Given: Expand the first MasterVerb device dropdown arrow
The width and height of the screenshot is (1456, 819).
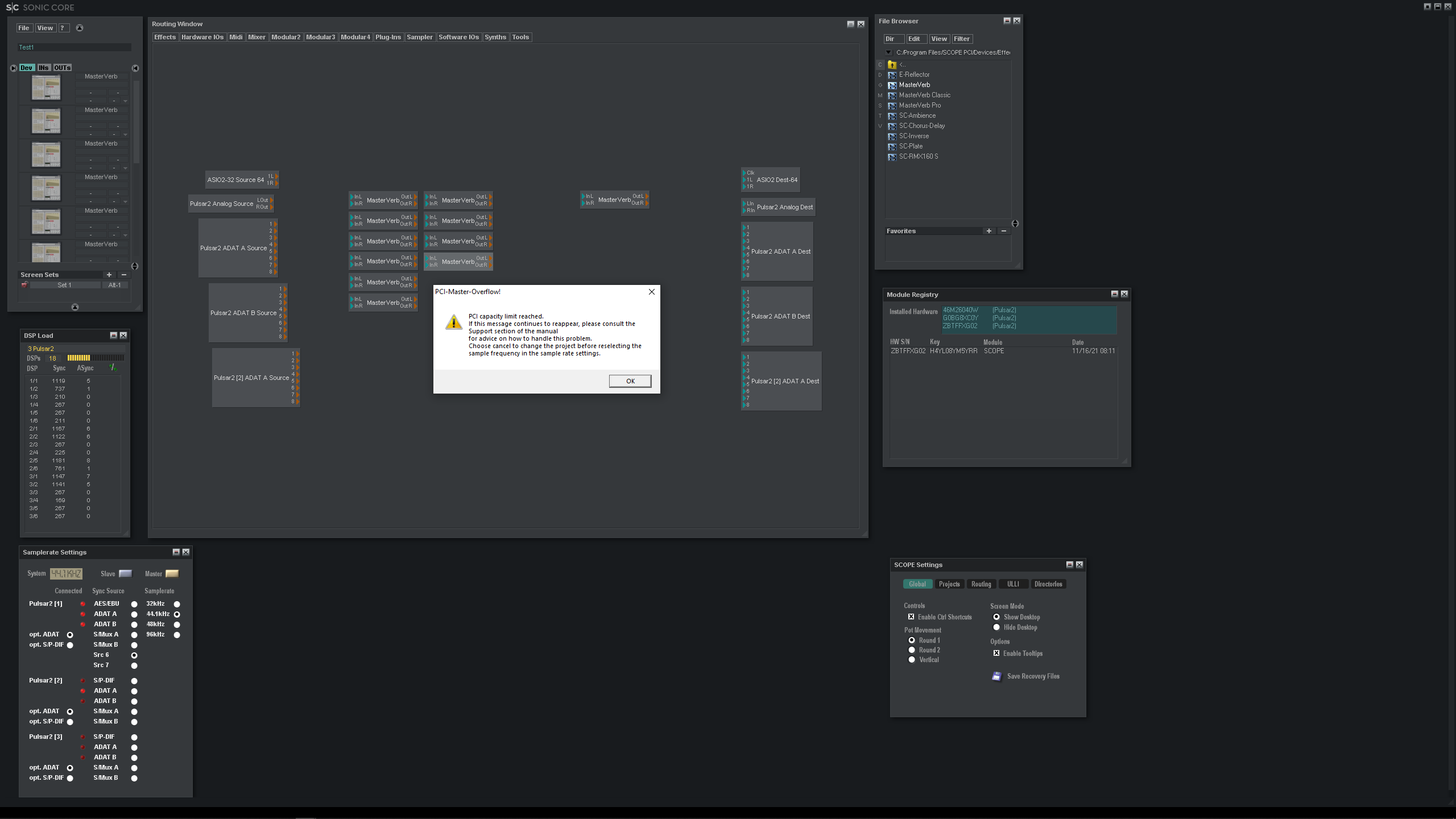Looking at the screenshot, I should point(125,101).
